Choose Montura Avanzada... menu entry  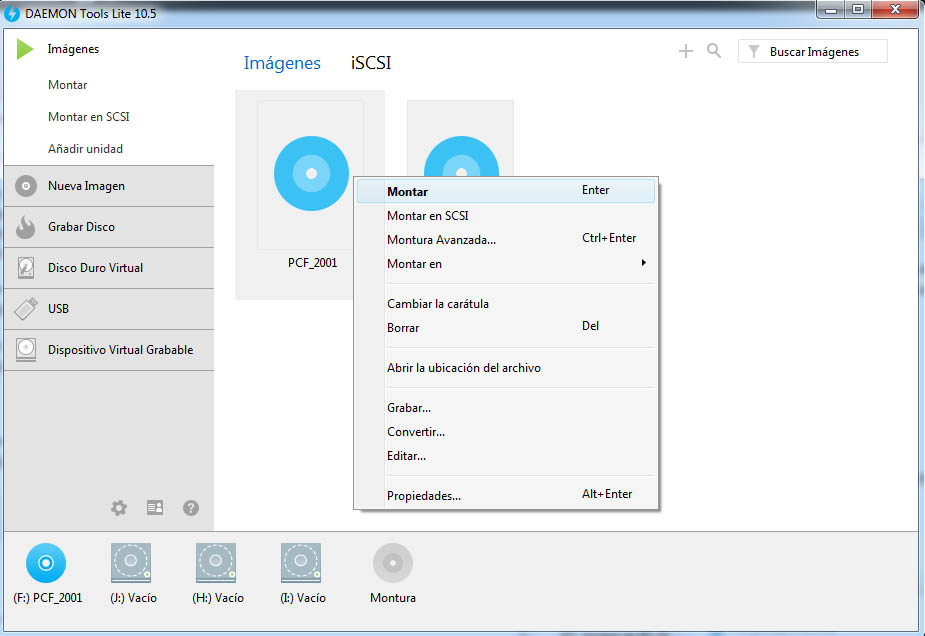506,240
